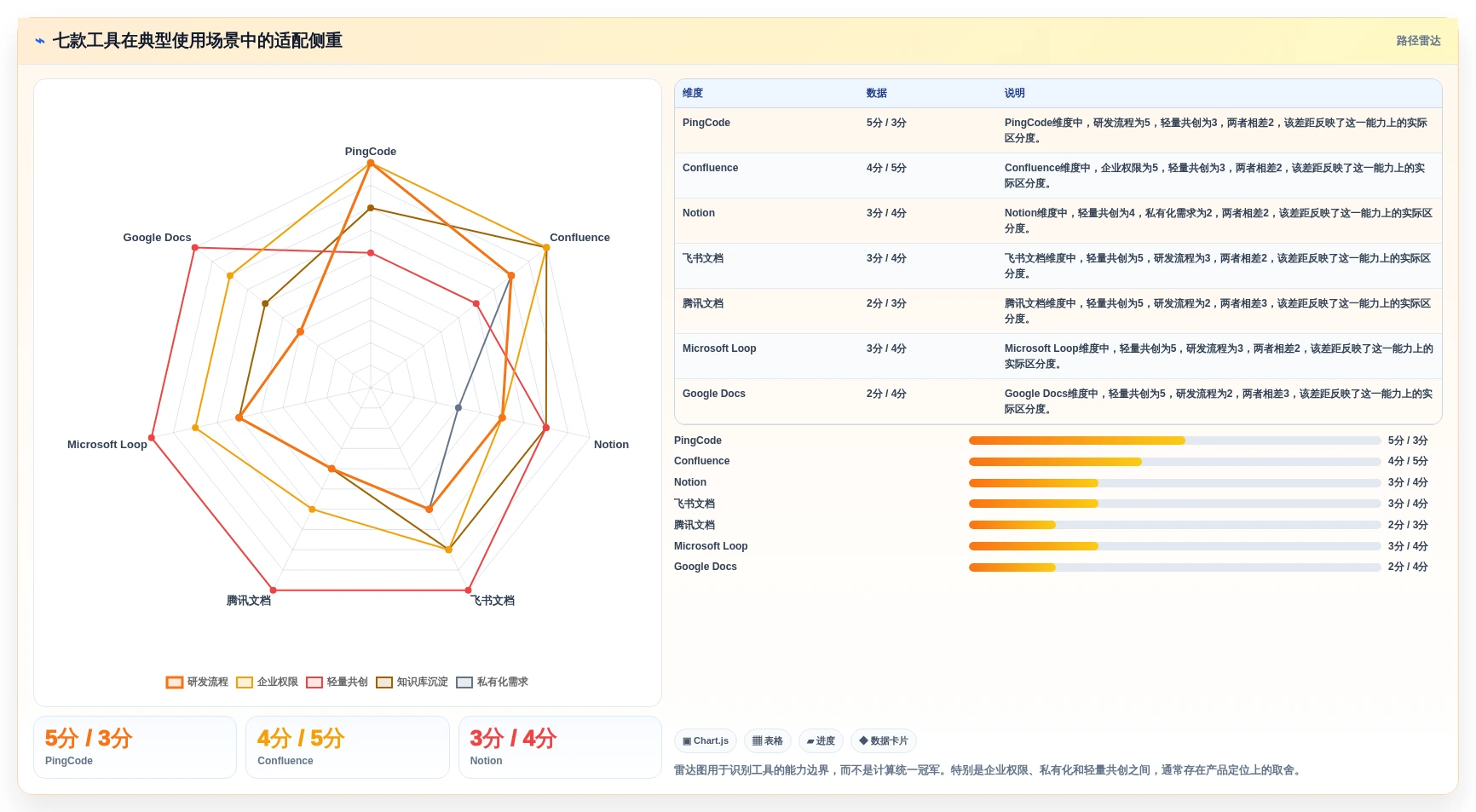
Task: Click the gray 私有化需求 data point inside the radar
Action: (458, 408)
